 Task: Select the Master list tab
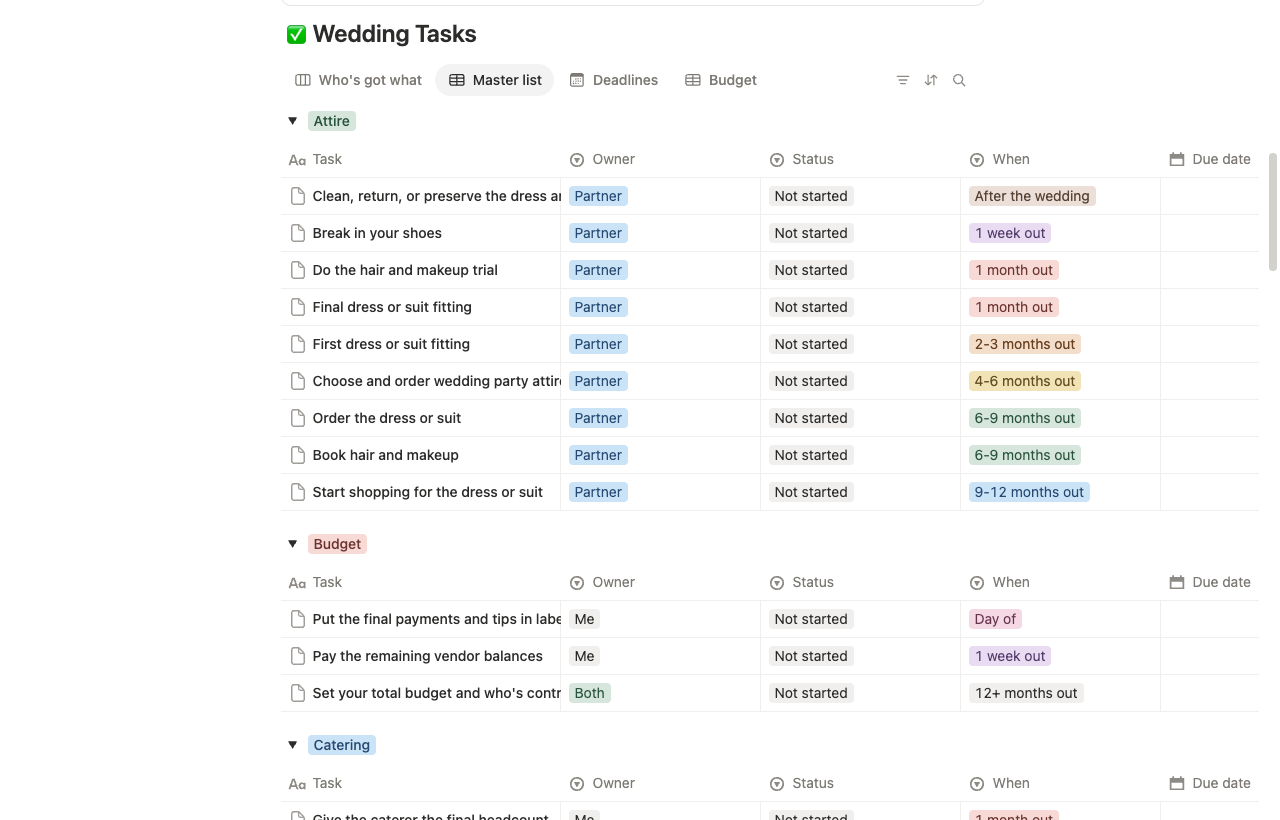[x=495, y=80]
